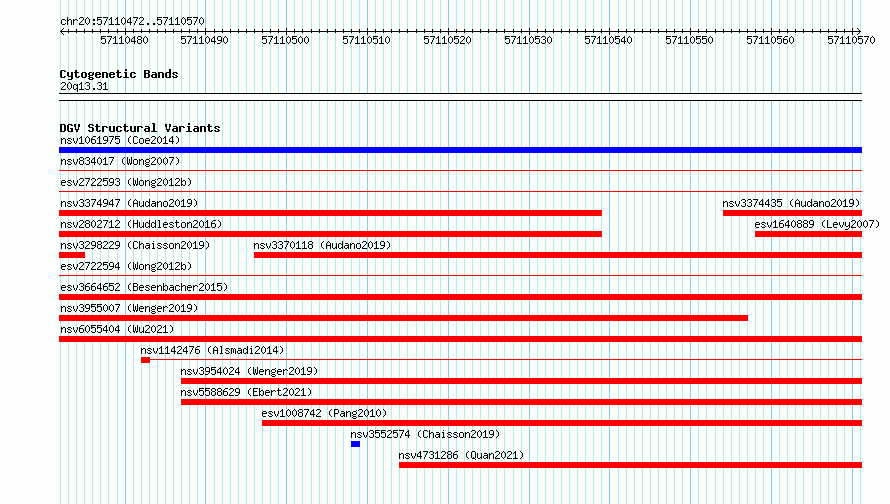Select the red nsv3374947 variant bar
This screenshot has height=504, width=890.
click(330, 213)
